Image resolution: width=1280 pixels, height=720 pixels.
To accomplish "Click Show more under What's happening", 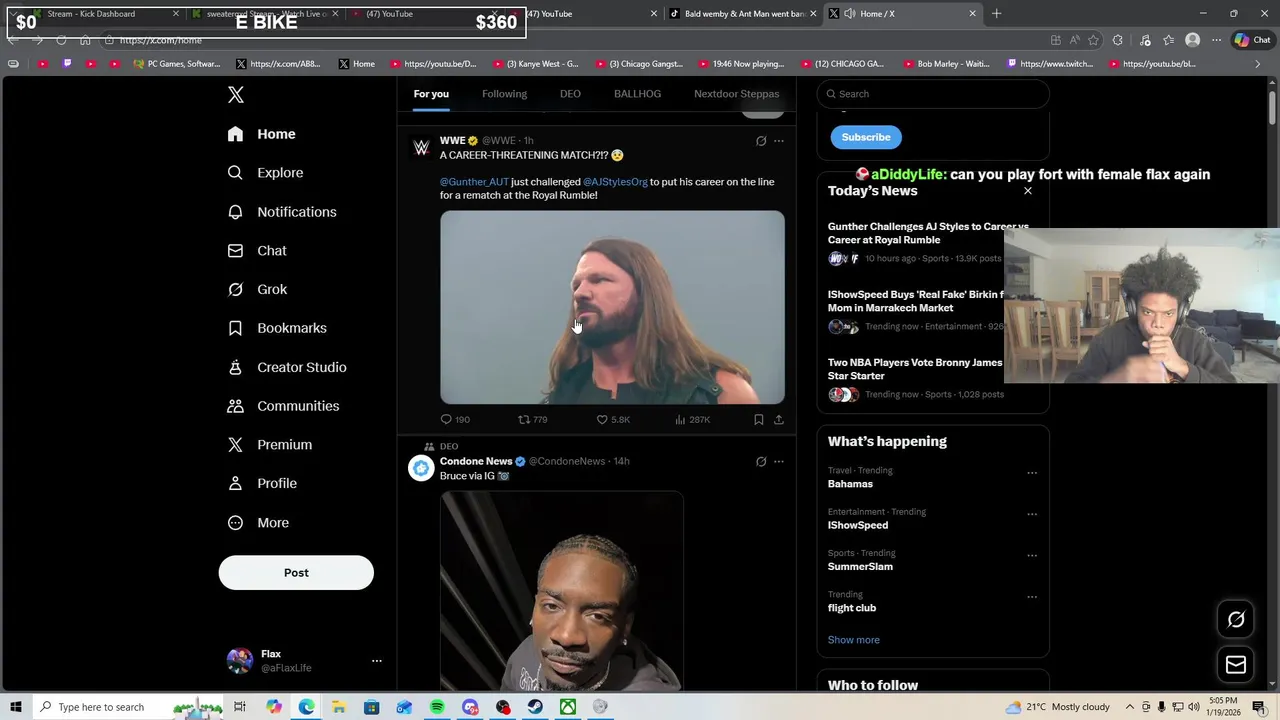I will point(854,640).
